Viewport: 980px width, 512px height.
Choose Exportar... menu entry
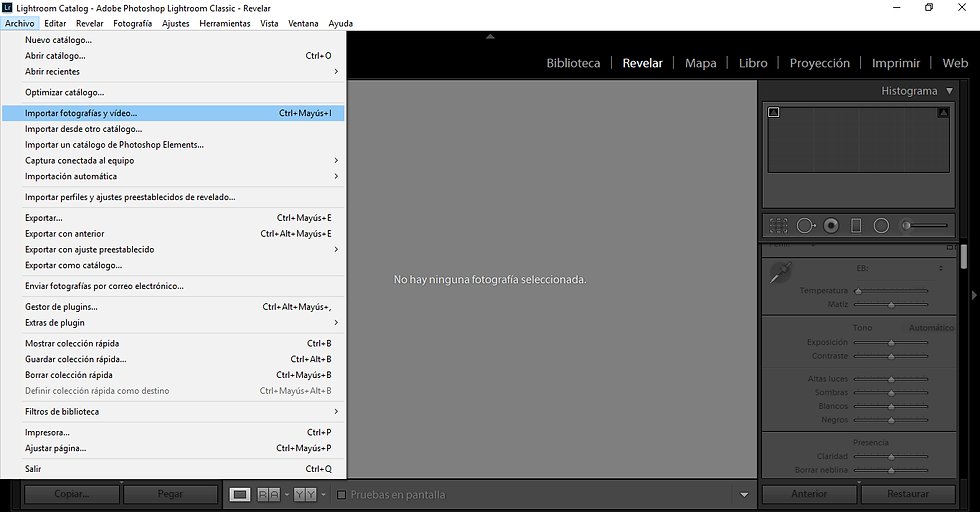point(173,218)
